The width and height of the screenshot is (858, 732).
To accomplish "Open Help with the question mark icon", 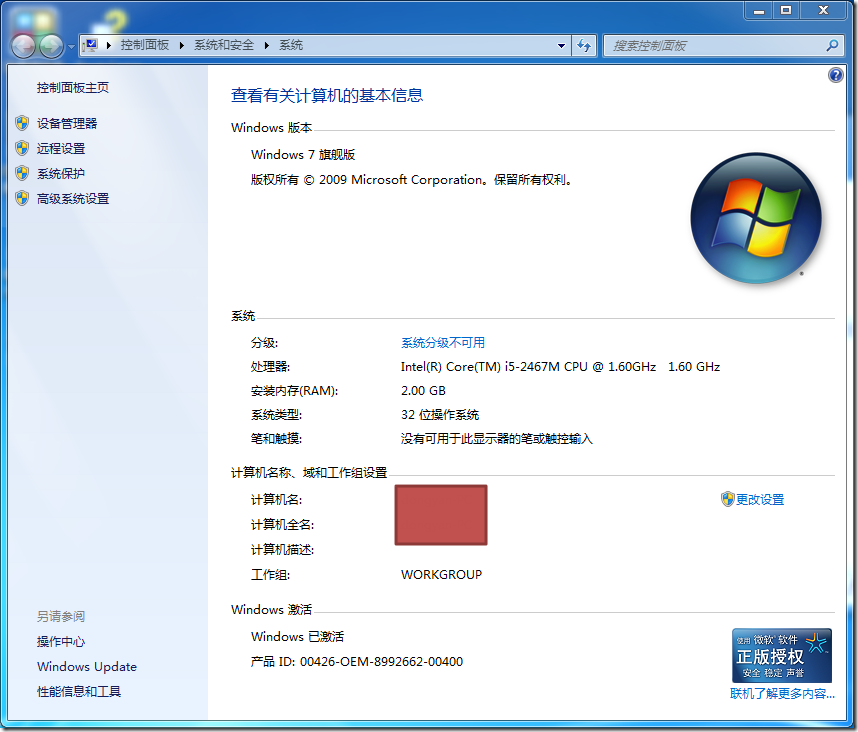I will (x=836, y=75).
